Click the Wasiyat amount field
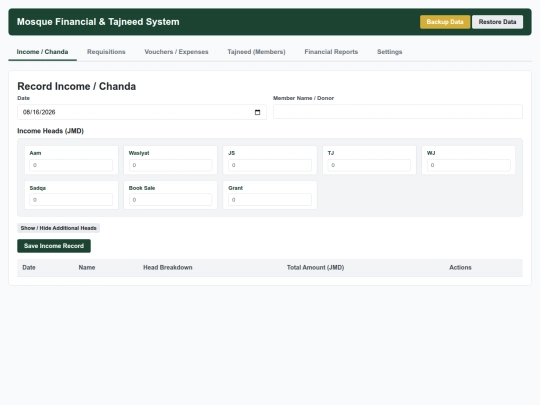The height and width of the screenshot is (405, 540). [x=170, y=165]
